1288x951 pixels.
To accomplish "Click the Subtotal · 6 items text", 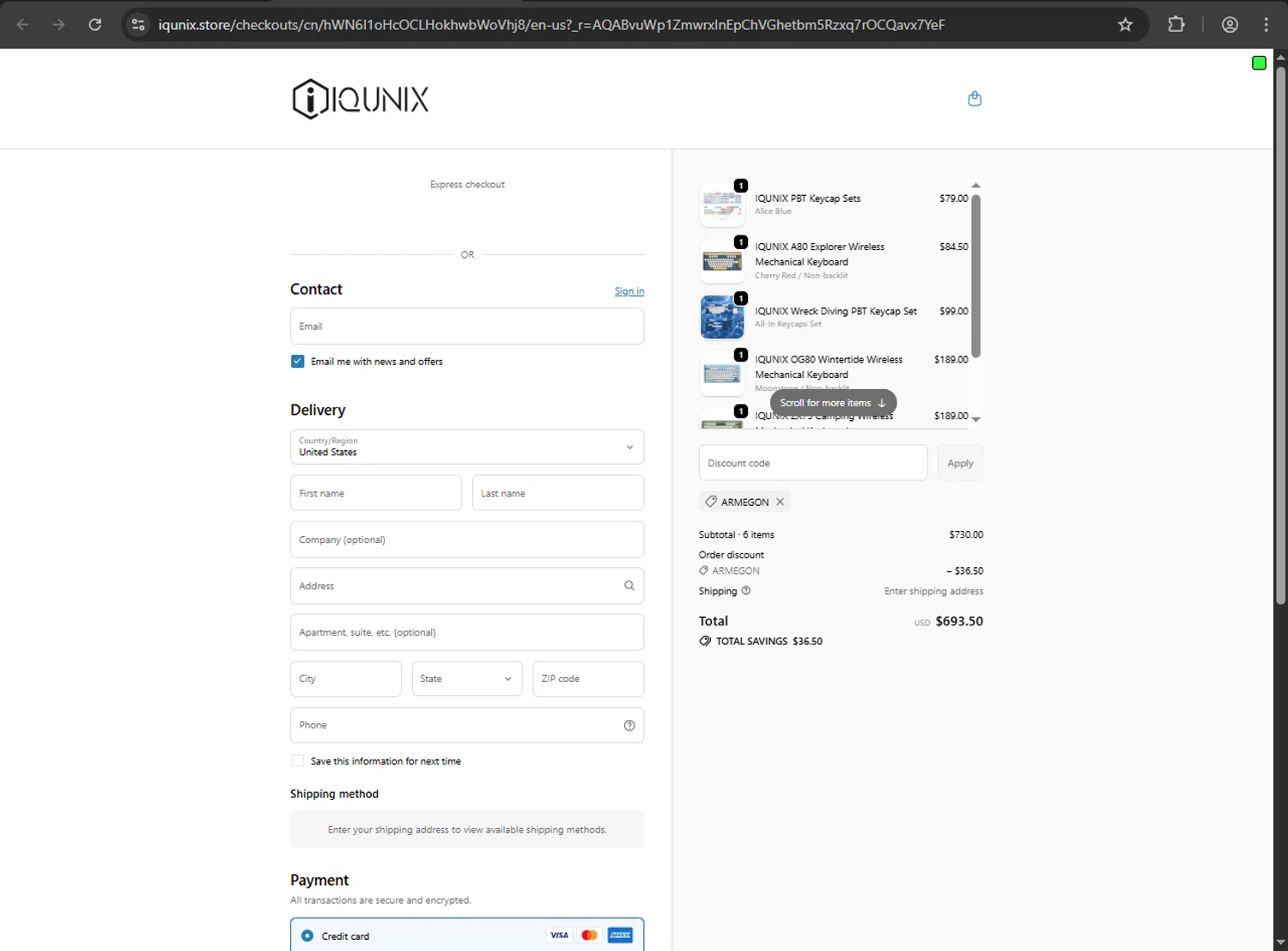I will [x=736, y=534].
